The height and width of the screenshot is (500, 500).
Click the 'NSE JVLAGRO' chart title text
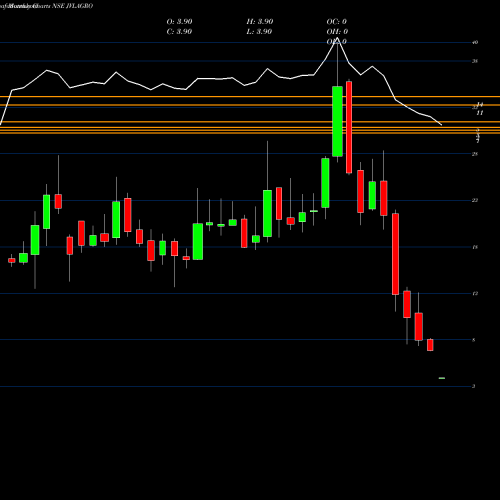(x=73, y=6)
